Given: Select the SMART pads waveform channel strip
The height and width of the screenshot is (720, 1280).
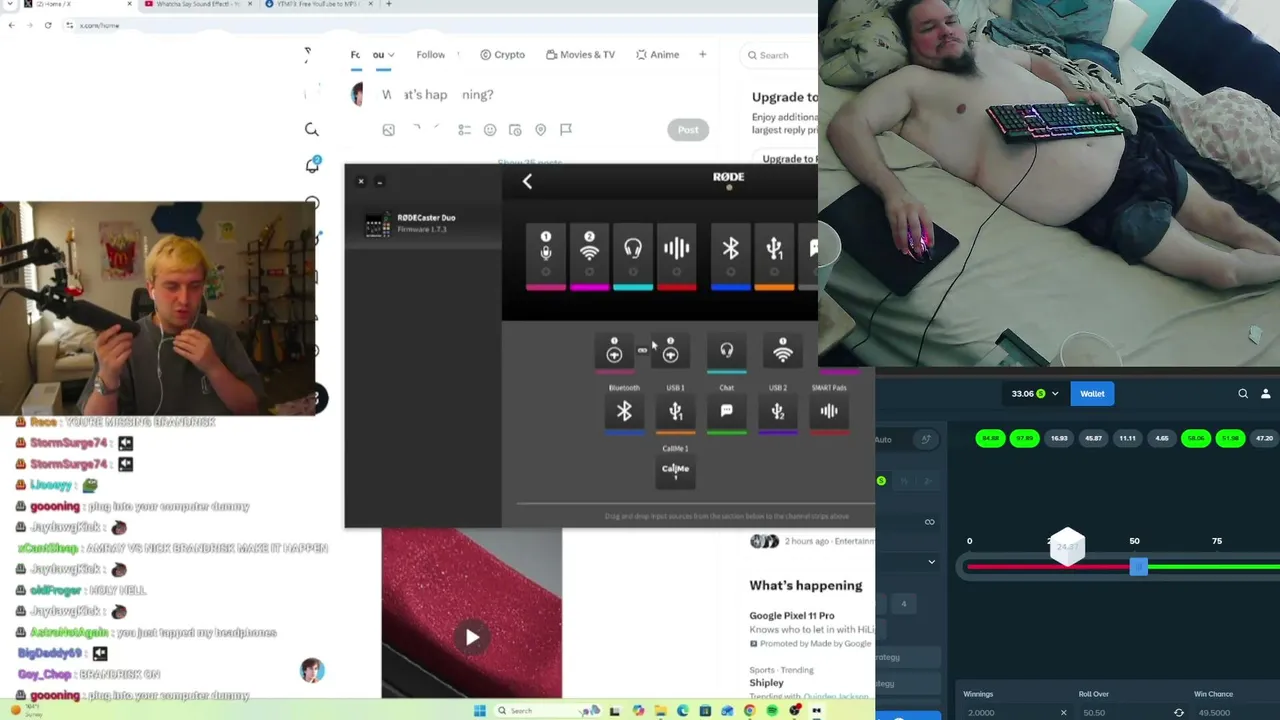Looking at the screenshot, I should click(676, 258).
